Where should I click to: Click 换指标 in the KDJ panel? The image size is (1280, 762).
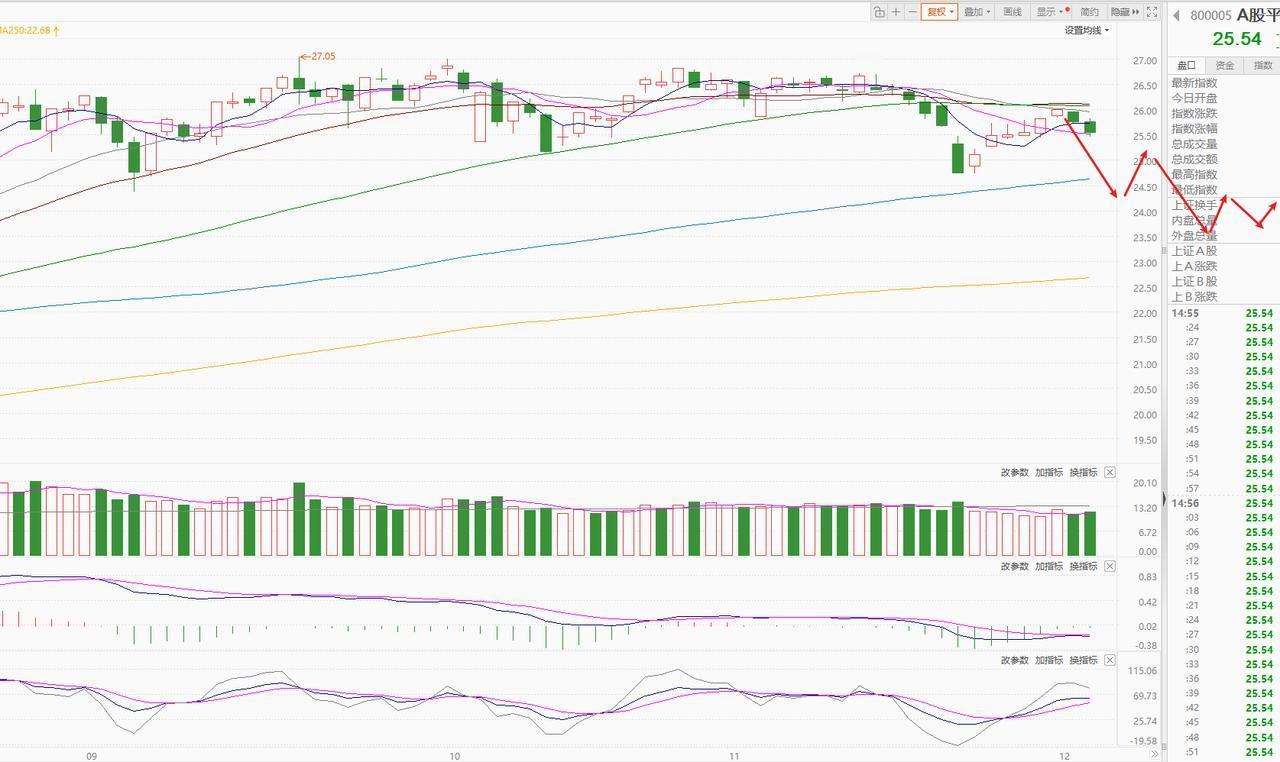1083,660
